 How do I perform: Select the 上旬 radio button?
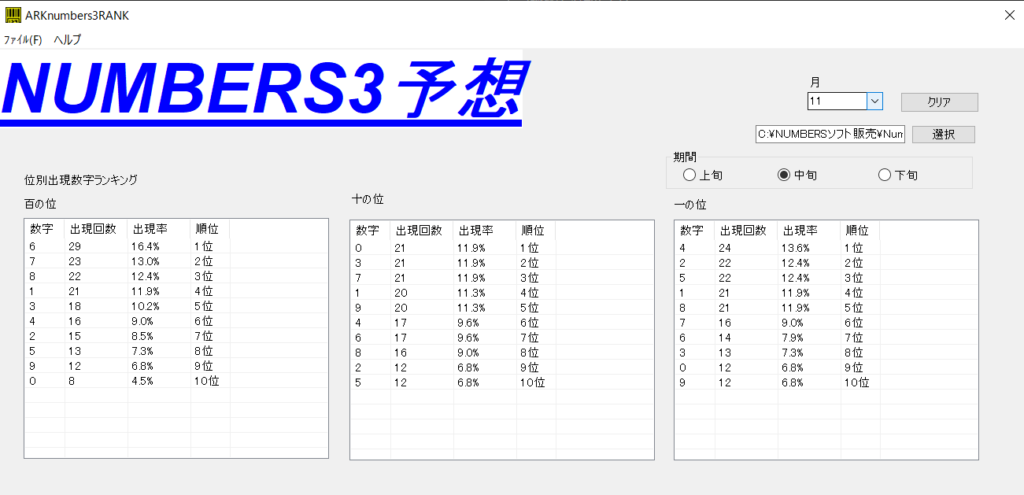click(x=689, y=175)
